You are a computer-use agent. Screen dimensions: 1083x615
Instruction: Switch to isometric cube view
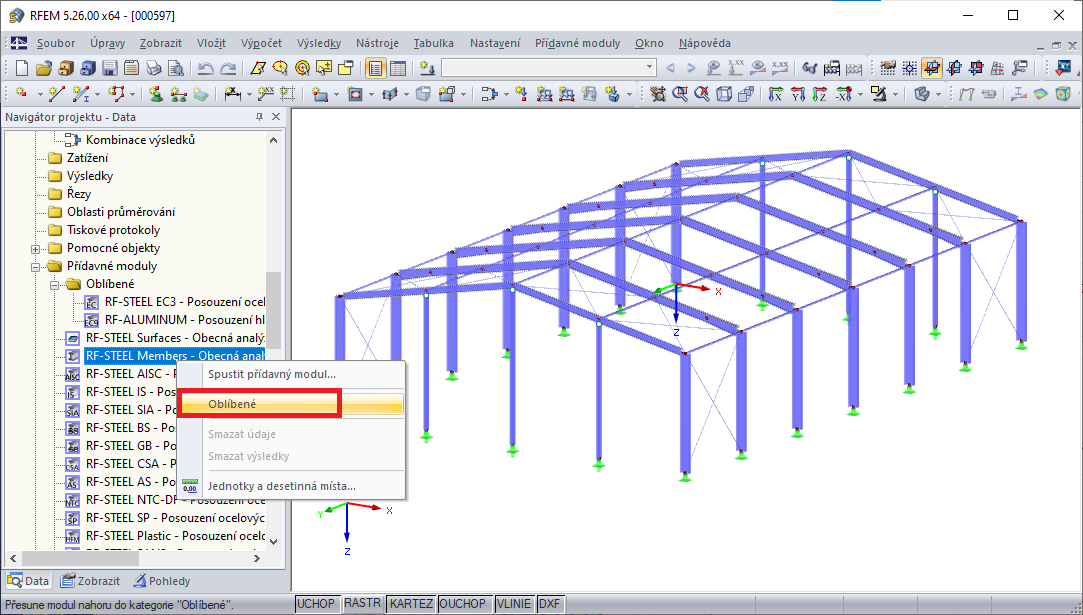coord(724,93)
